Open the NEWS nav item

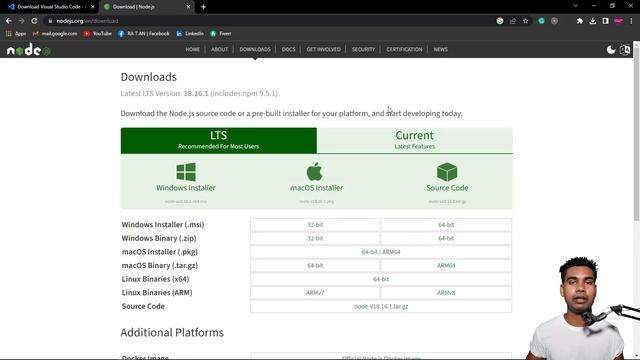tap(440, 49)
